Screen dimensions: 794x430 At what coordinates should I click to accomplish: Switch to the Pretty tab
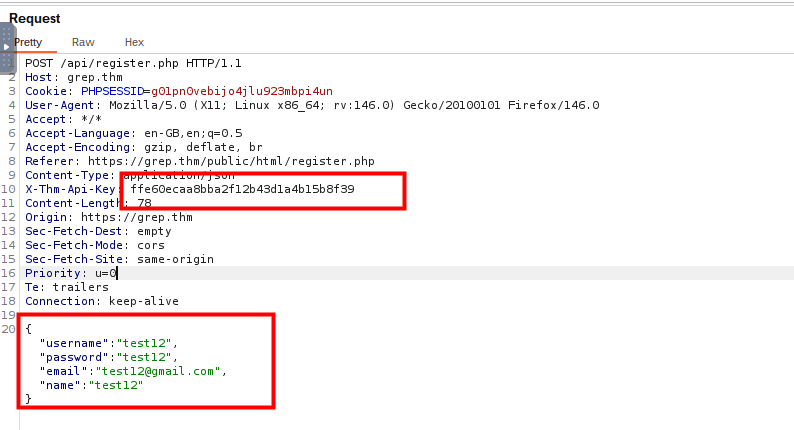[28, 42]
